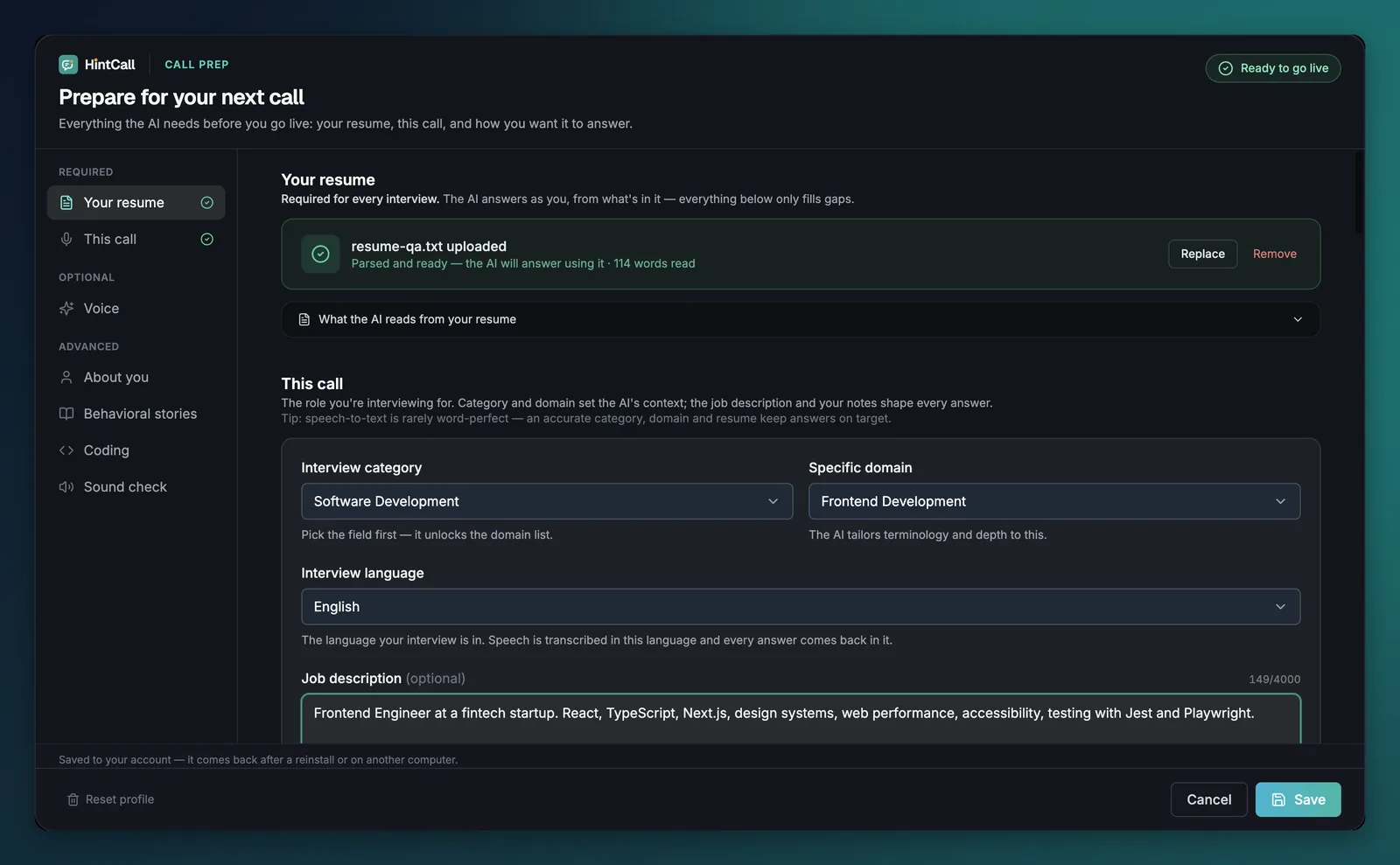The width and height of the screenshot is (1400, 865).
Task: Click the microphone icon beside This call
Action: click(66, 240)
